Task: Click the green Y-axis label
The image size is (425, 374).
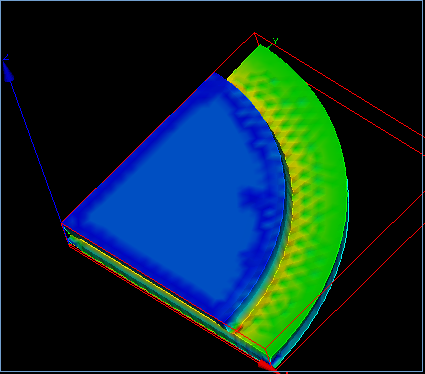Action: [x=275, y=40]
